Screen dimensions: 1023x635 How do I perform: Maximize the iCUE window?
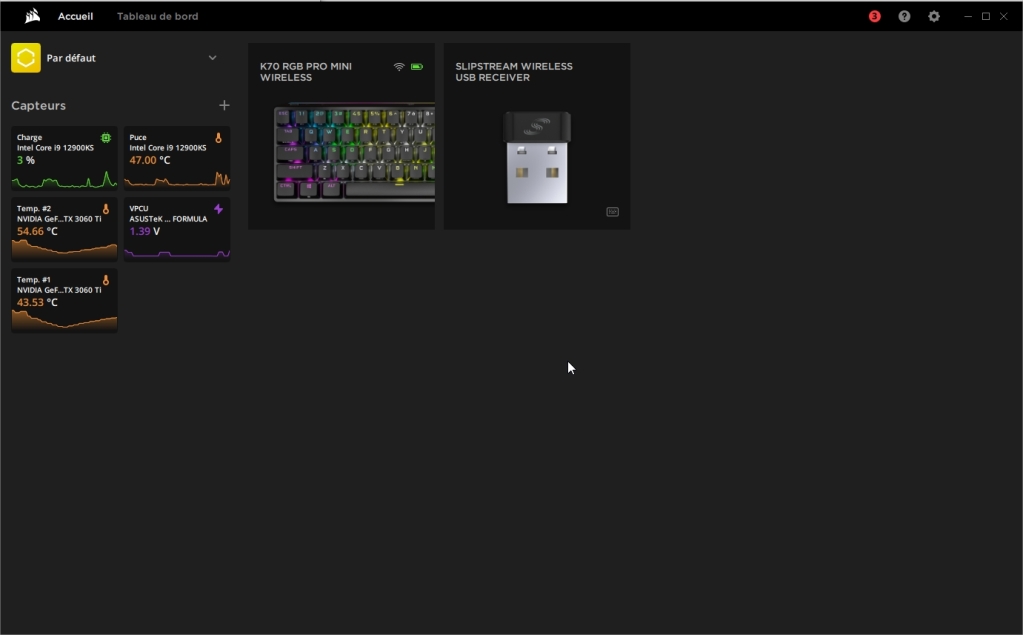tap(986, 16)
